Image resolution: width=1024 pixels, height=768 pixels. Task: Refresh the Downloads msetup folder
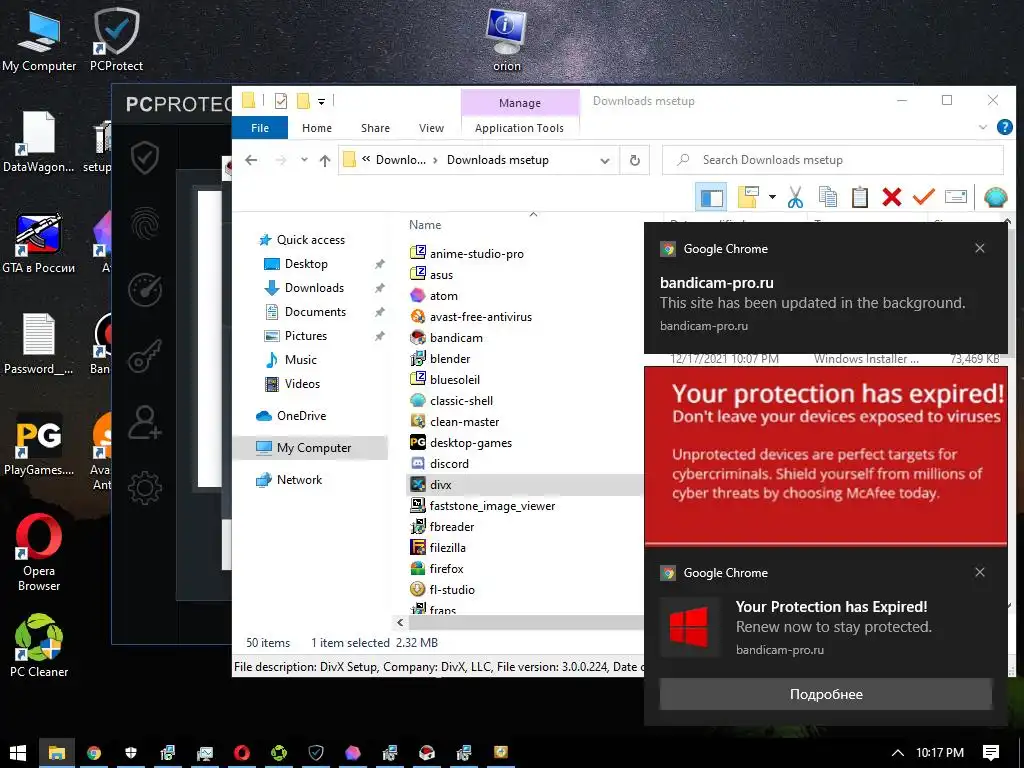click(x=635, y=160)
